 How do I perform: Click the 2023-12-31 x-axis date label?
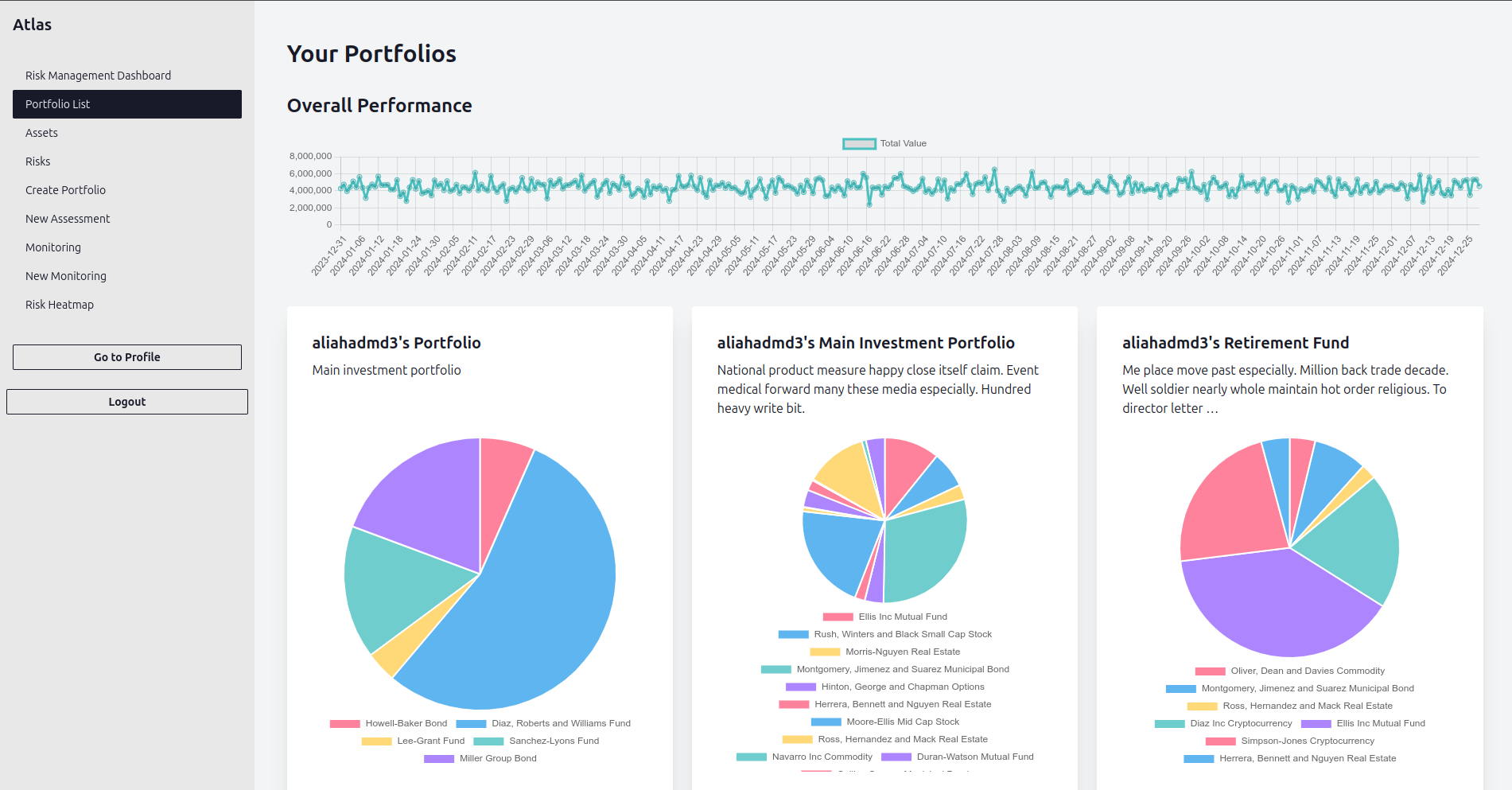[328, 256]
